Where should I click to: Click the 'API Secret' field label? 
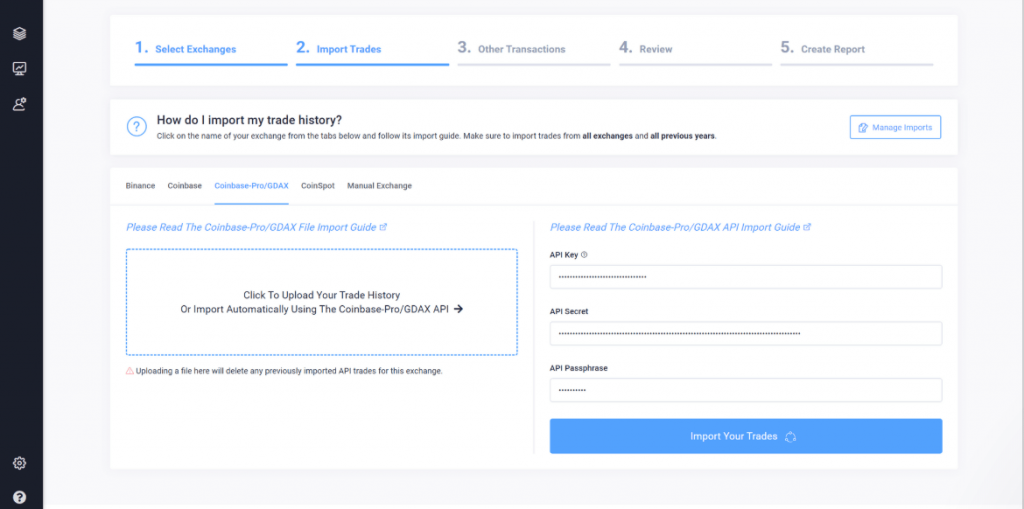569,312
